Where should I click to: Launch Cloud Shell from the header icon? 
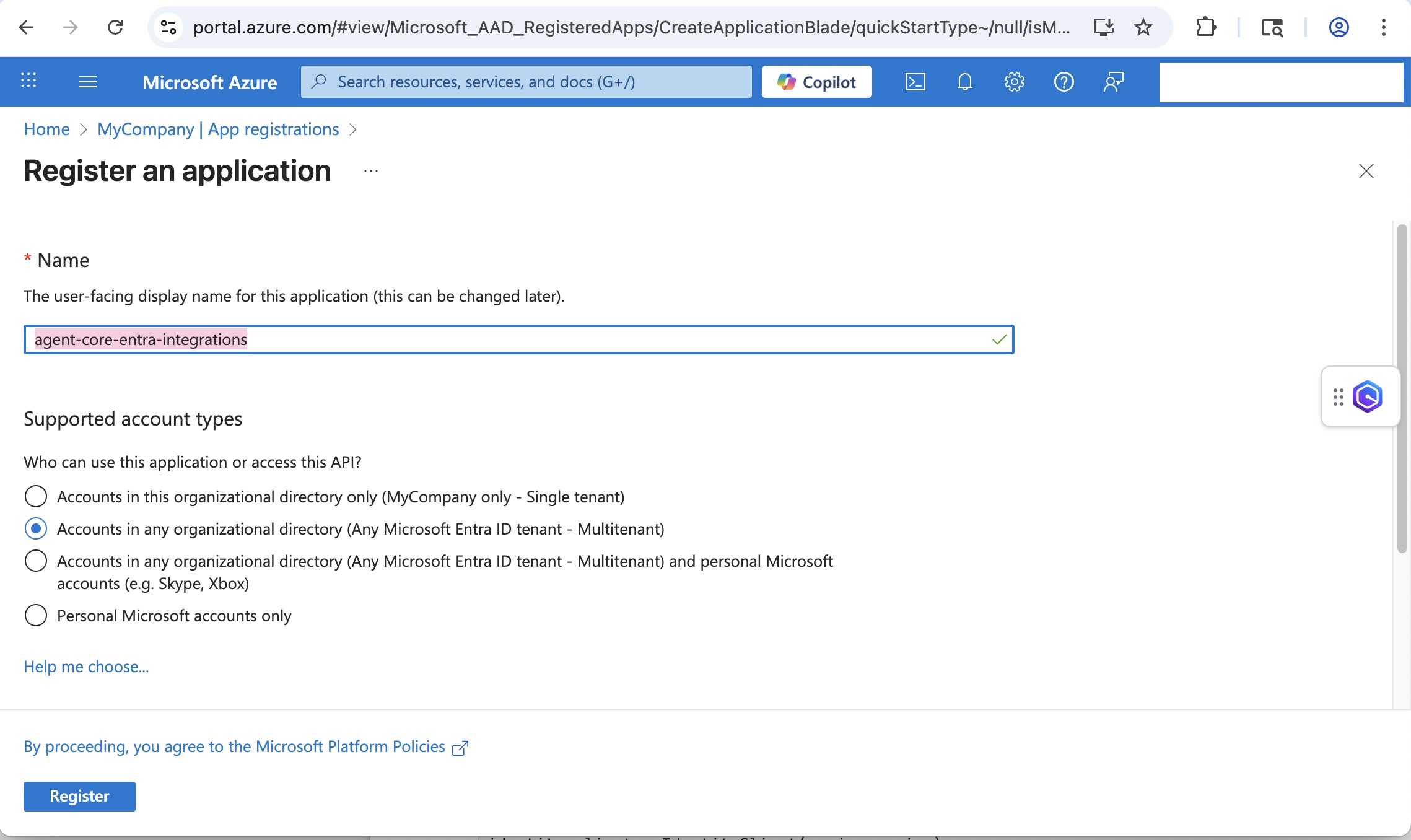tap(915, 82)
